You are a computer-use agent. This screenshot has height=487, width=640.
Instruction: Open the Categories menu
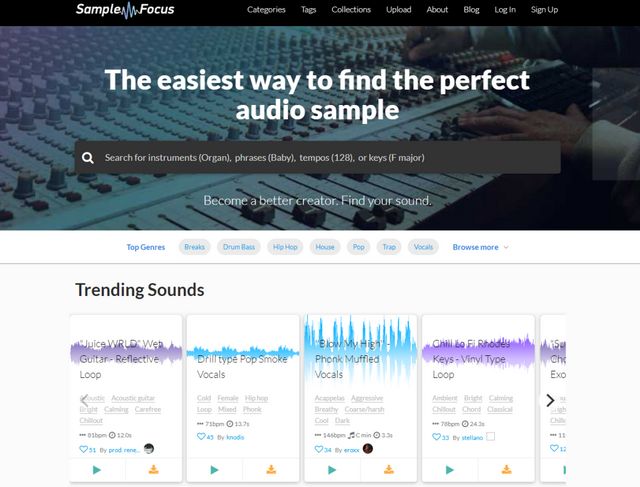coord(266,10)
